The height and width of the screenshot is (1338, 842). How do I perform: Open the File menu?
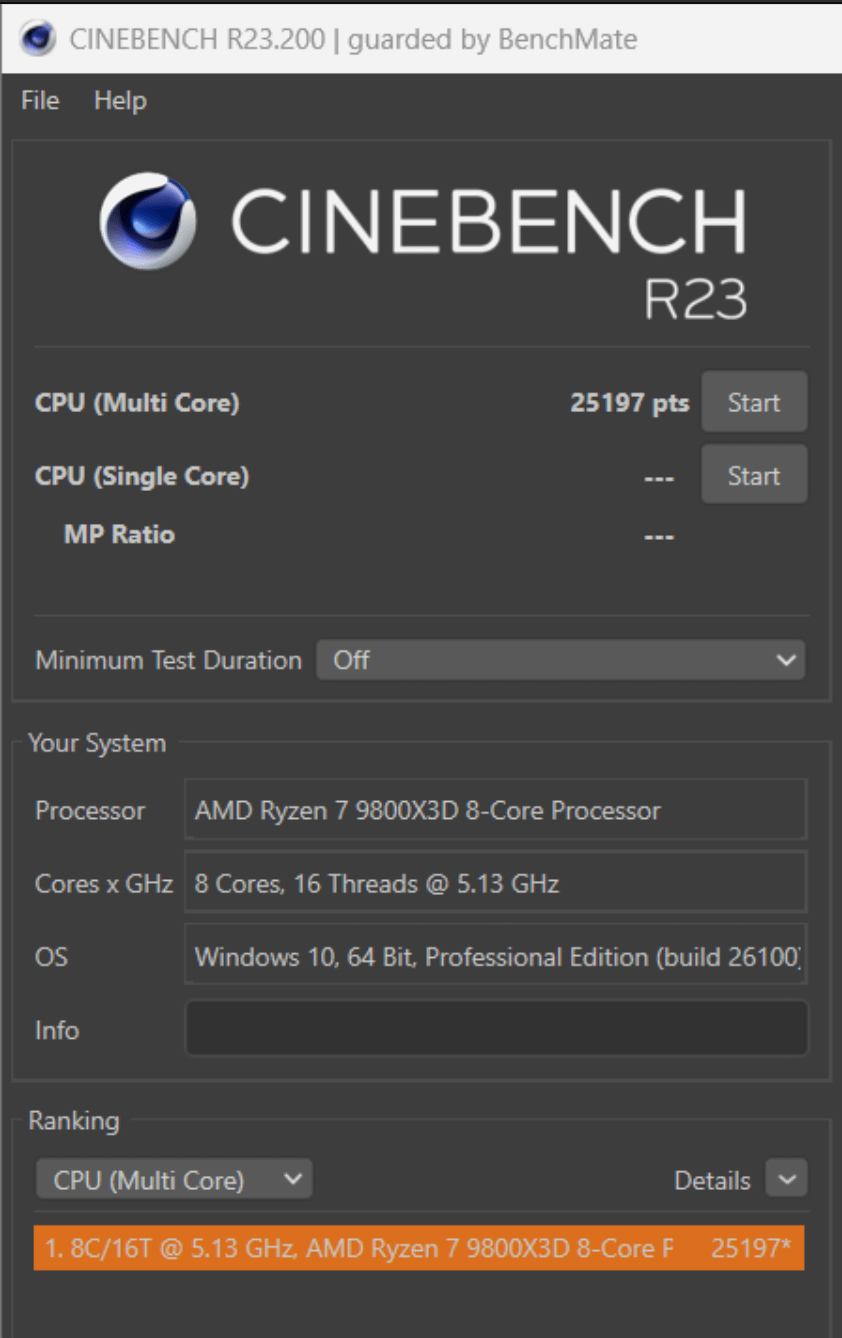tap(40, 100)
